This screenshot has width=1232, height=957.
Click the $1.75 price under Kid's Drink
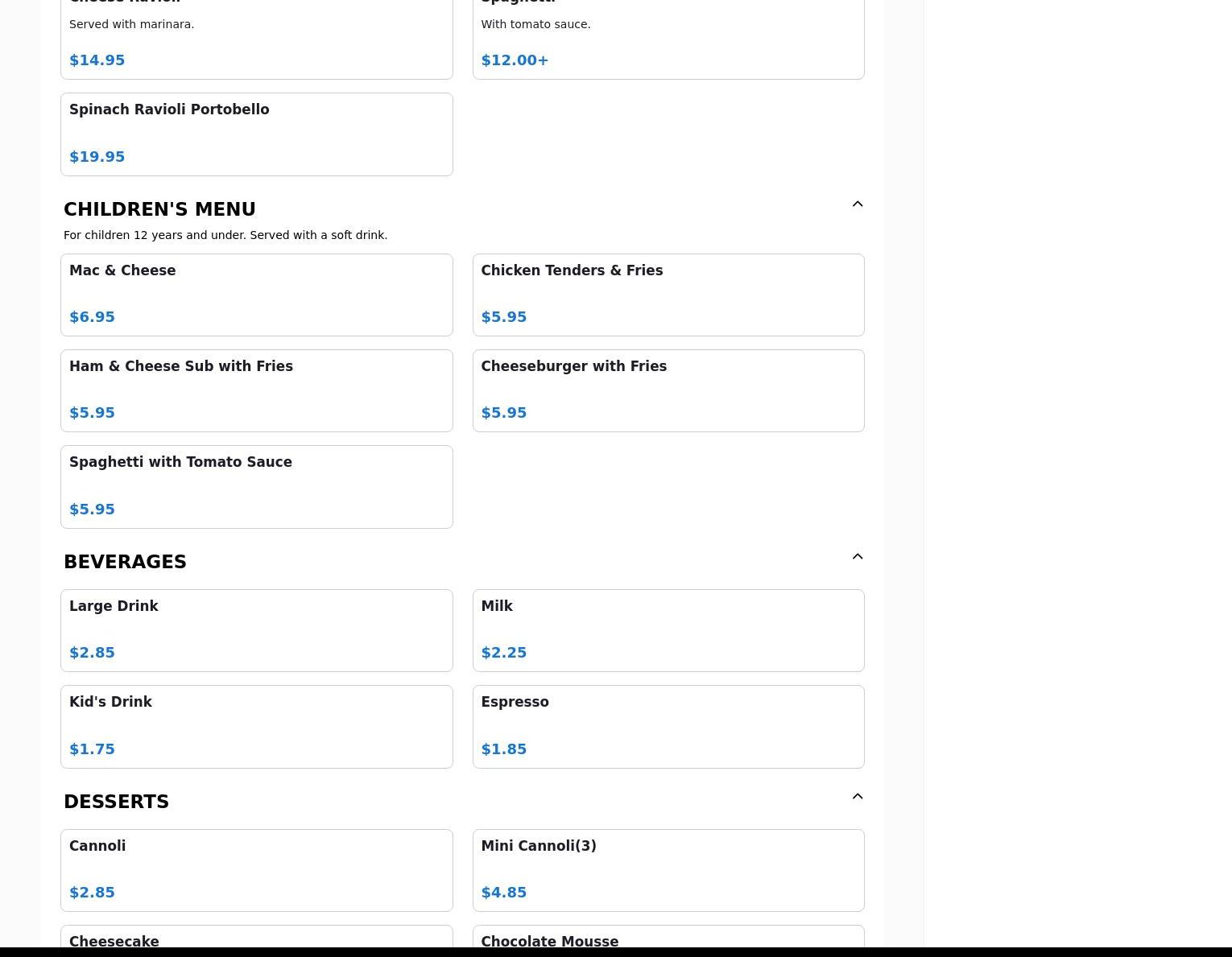pos(92,749)
